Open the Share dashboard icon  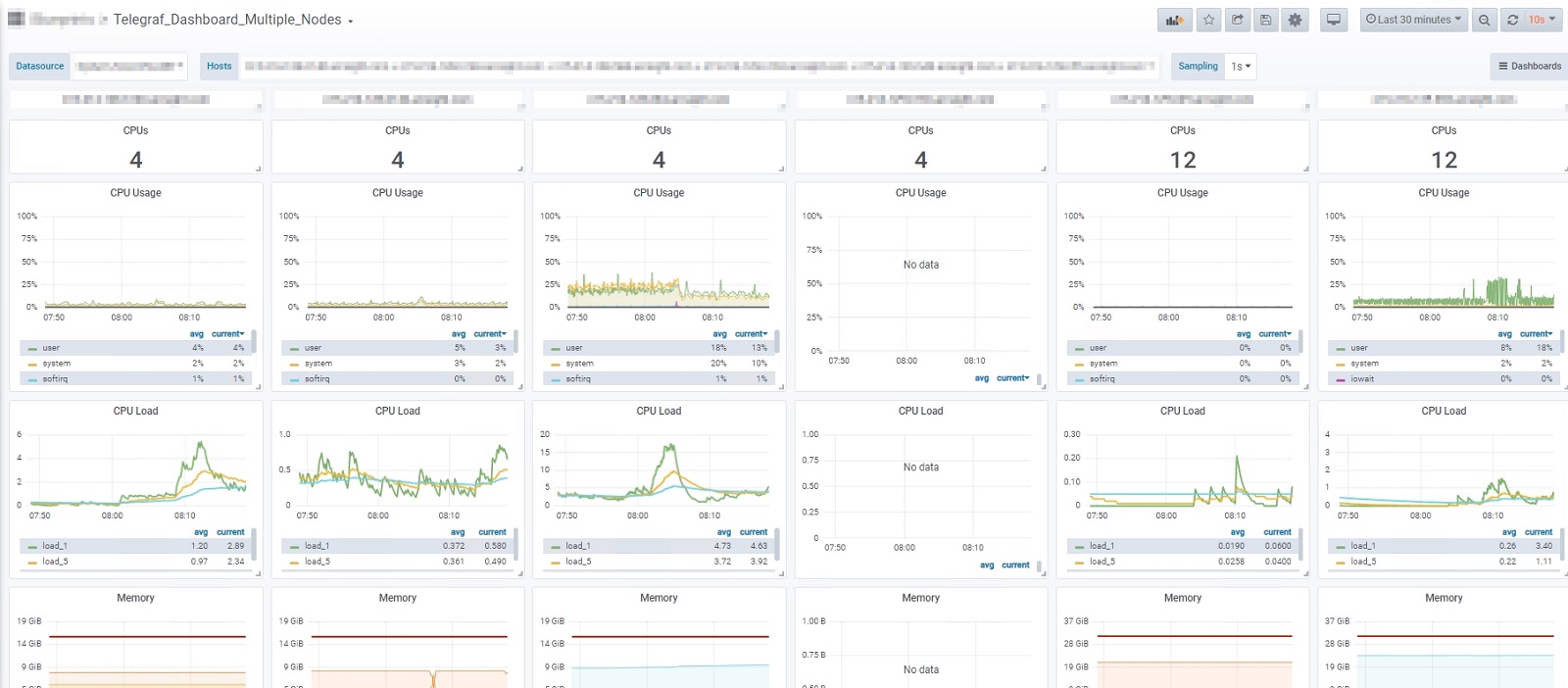click(x=1238, y=20)
